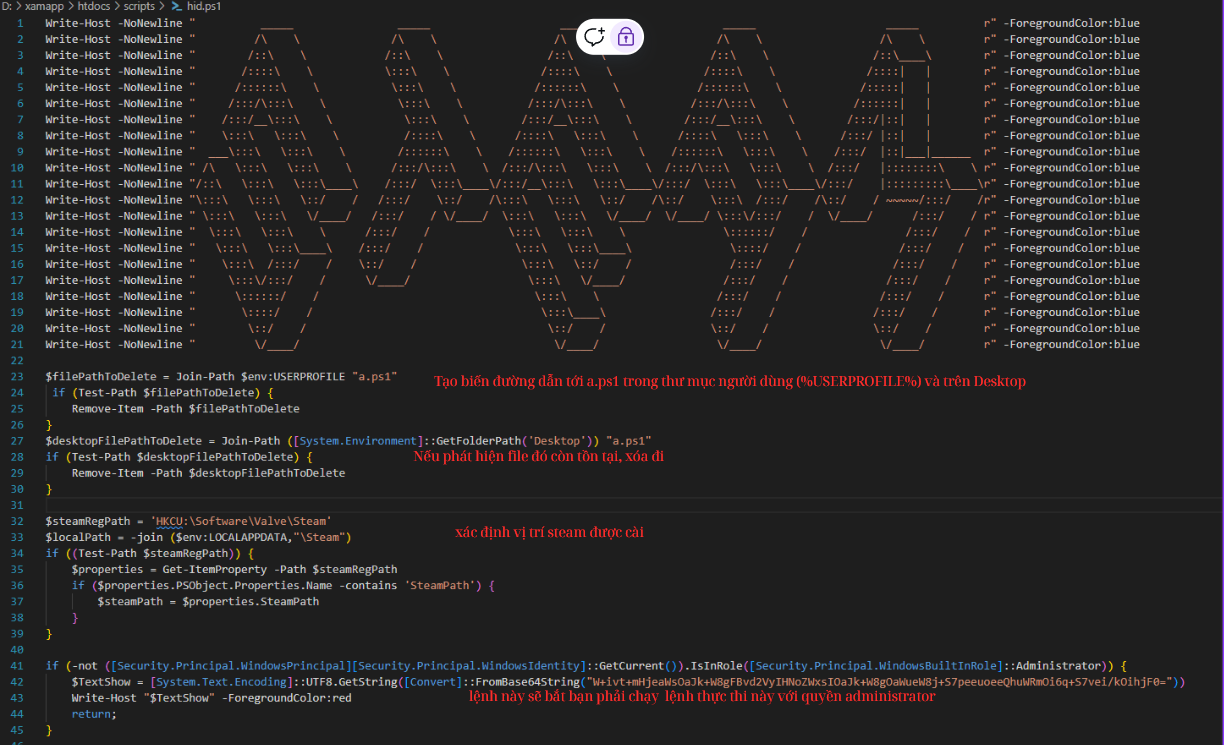
Task: Open the scripts breadcrumb segment
Action: click(139, 6)
